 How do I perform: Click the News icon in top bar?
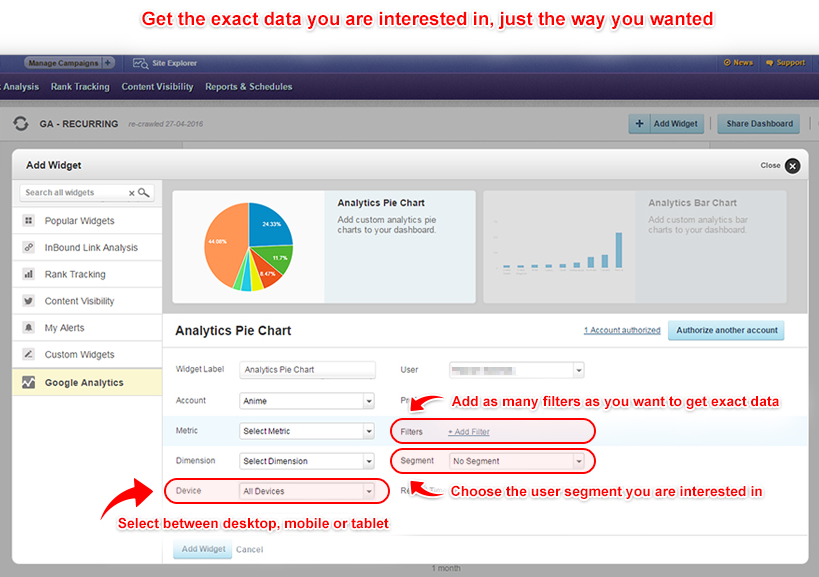click(727, 63)
